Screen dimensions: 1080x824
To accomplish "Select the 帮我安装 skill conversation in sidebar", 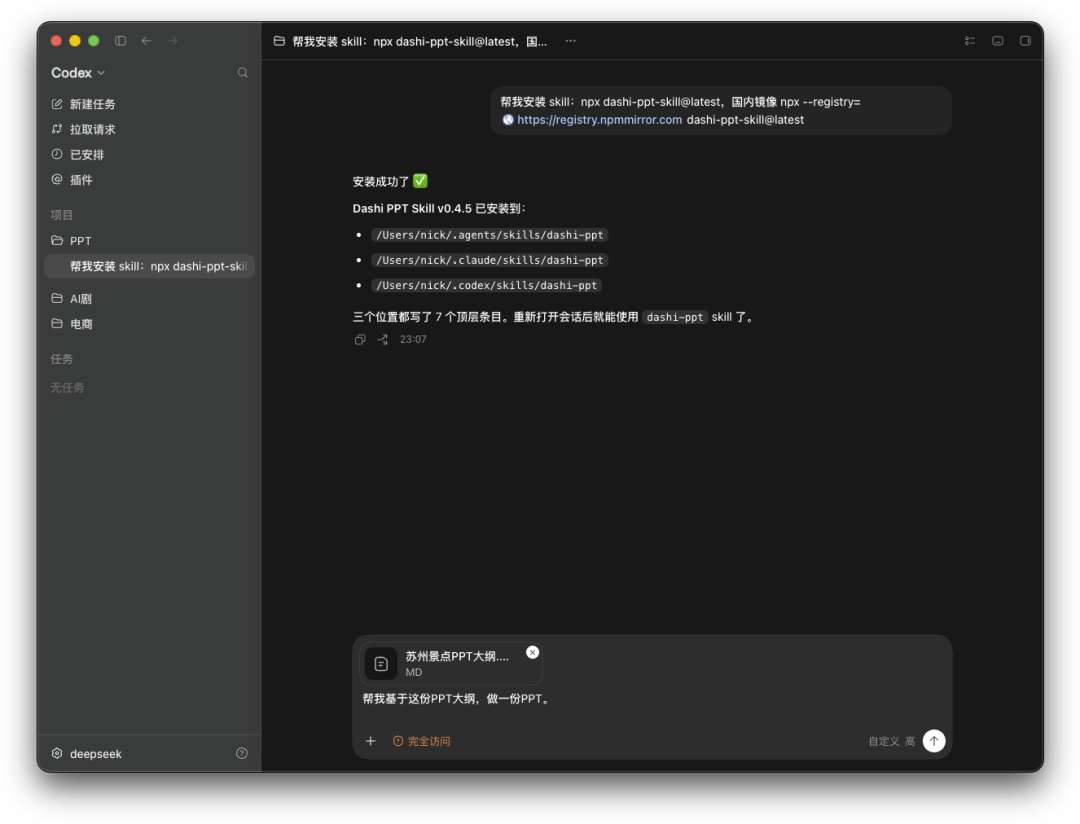I will click(149, 266).
